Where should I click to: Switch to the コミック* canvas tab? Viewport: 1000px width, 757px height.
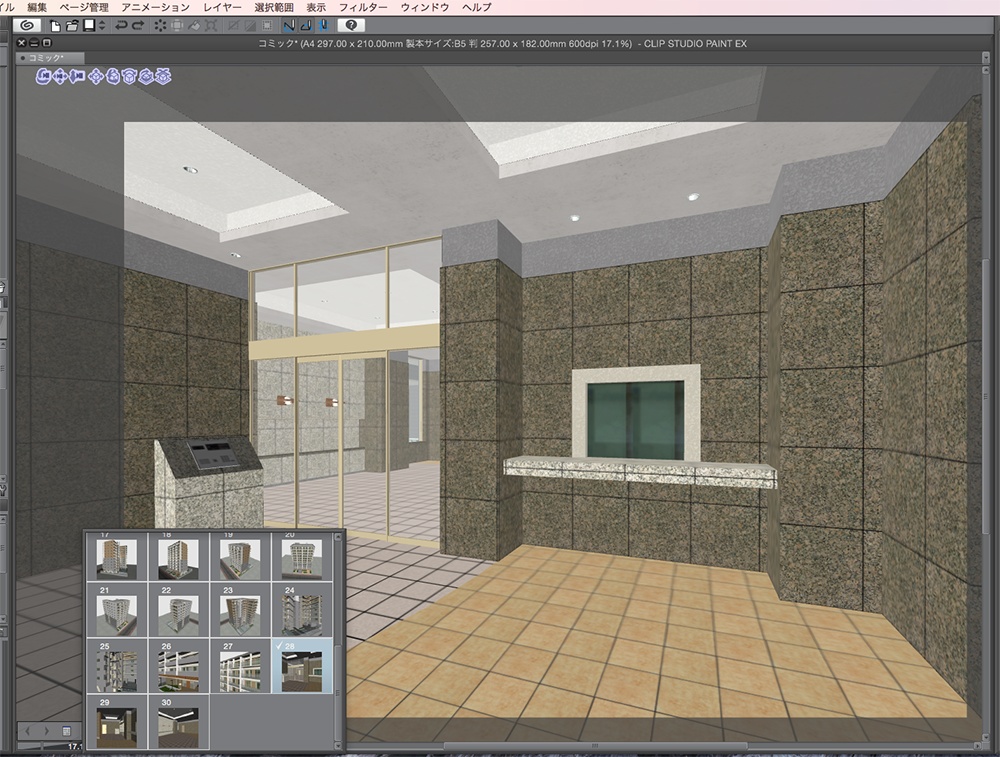point(50,57)
